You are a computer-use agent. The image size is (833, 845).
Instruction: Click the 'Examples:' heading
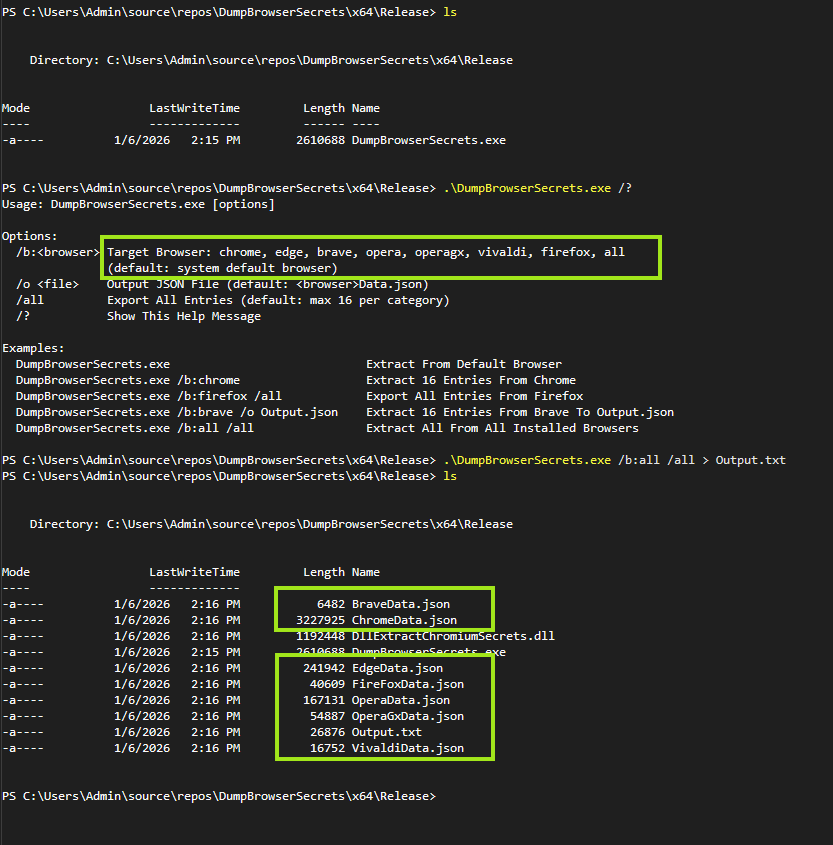(x=33, y=348)
